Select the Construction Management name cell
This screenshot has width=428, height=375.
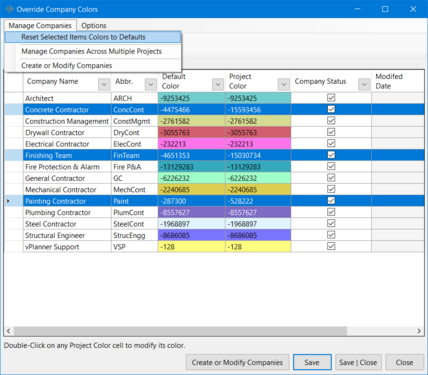click(x=67, y=121)
